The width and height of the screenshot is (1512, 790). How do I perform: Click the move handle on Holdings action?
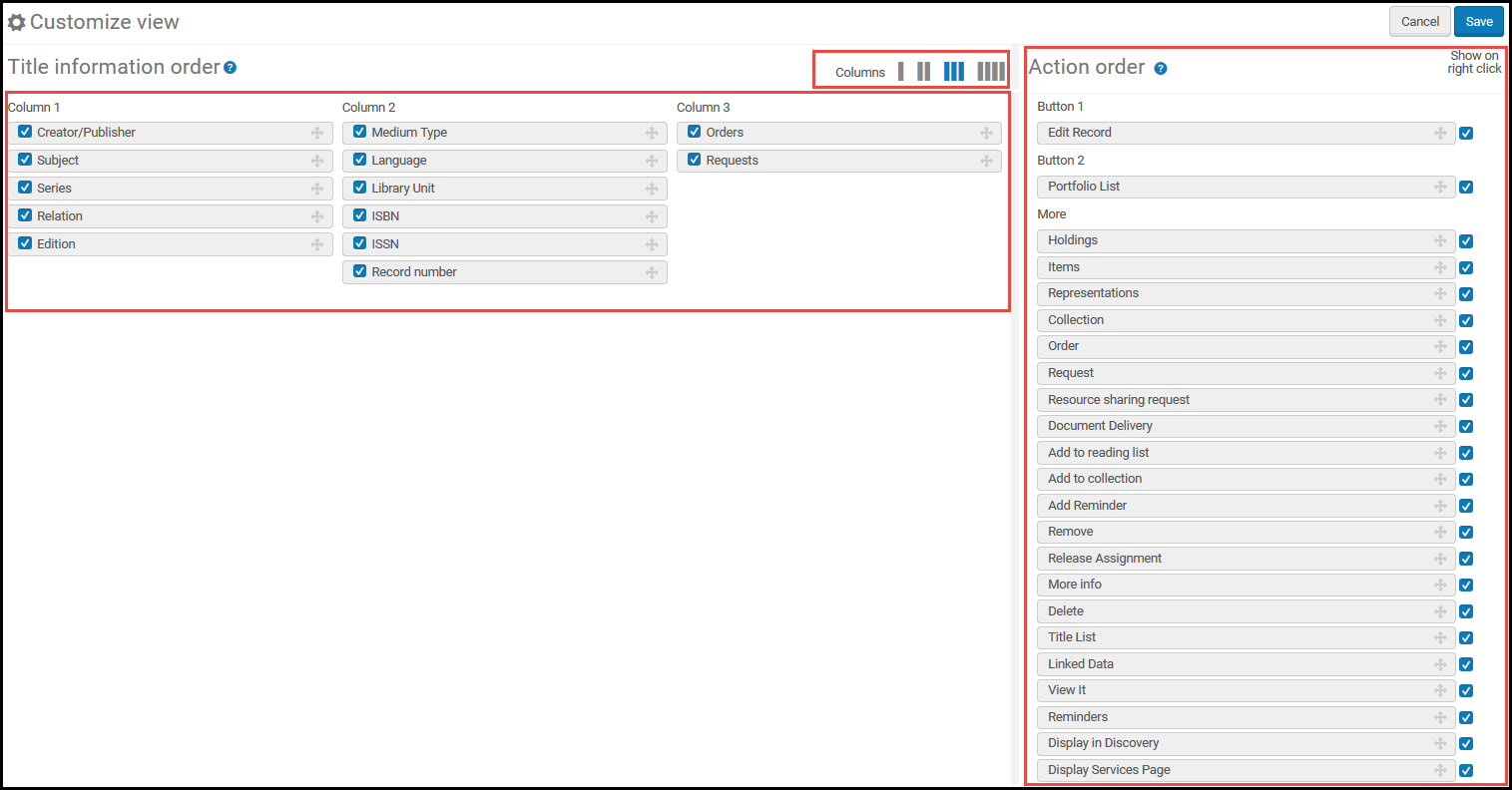[1440, 240]
